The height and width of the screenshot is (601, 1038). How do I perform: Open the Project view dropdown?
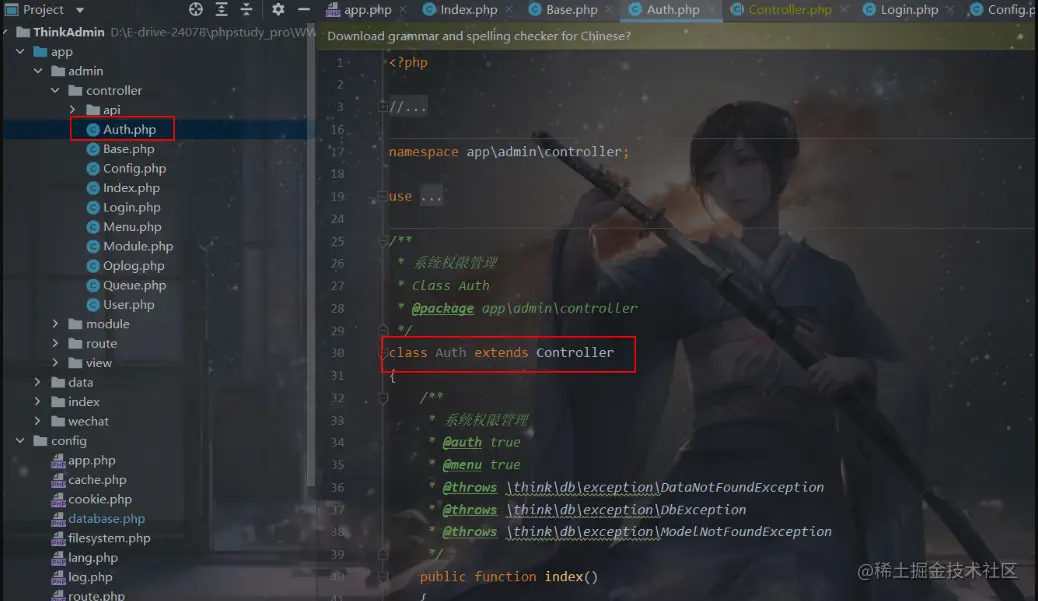79,10
